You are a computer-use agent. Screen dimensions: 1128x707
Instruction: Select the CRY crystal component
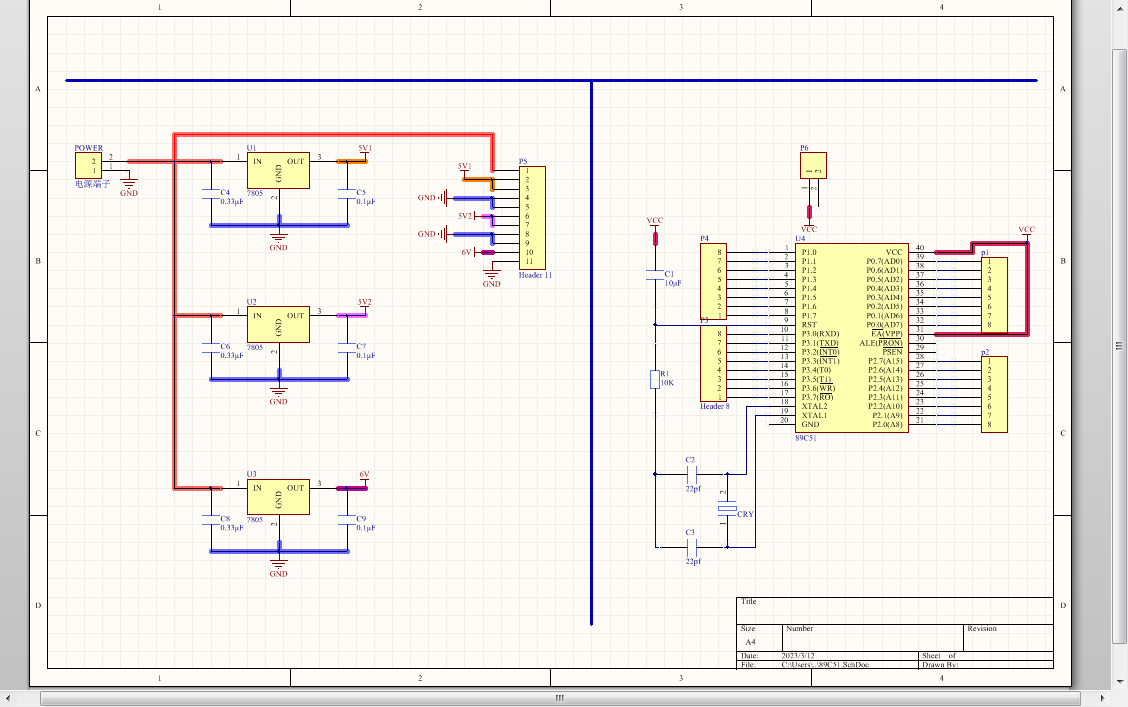(x=727, y=510)
